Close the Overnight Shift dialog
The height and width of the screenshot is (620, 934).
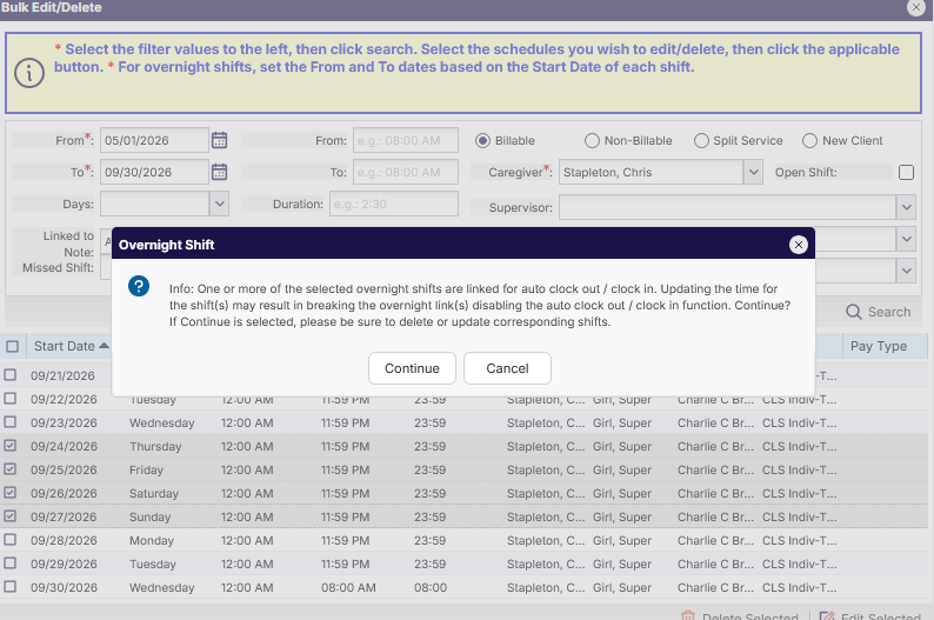(798, 244)
